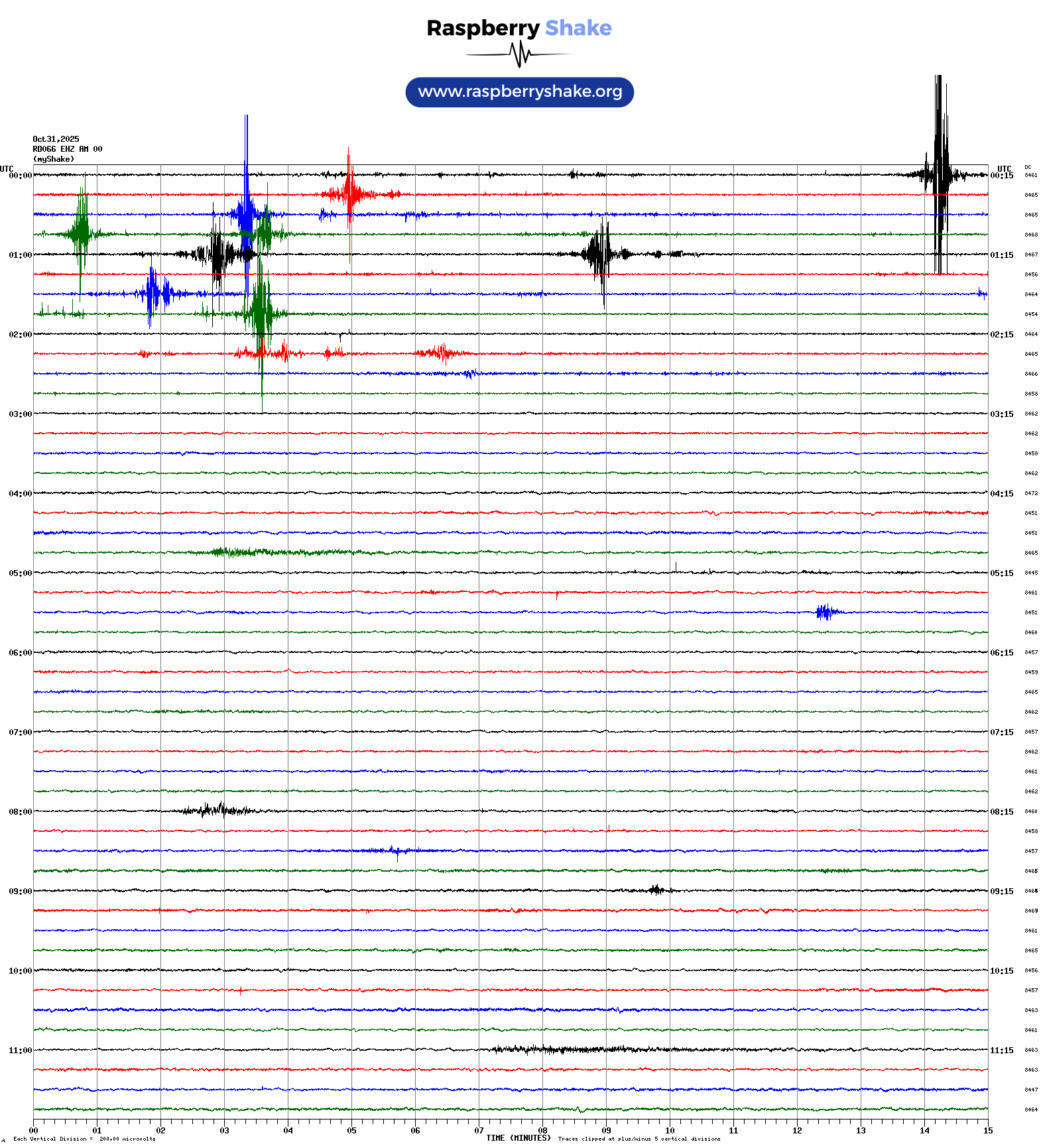The width and height of the screenshot is (1041, 1148).
Task: Click the Each Vertical Division microvolts note
Action: point(84,1139)
